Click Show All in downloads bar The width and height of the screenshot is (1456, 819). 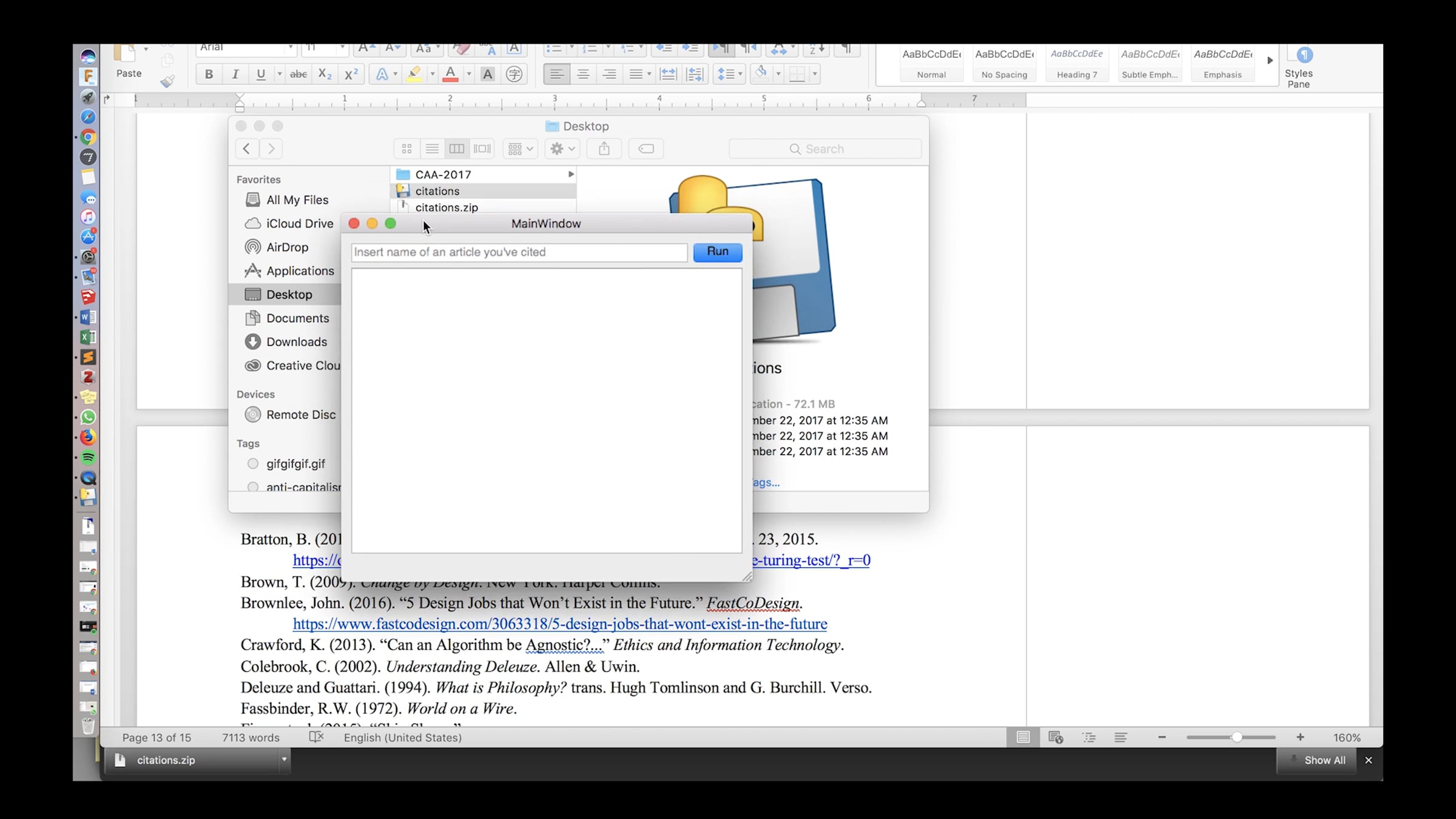click(x=1318, y=760)
